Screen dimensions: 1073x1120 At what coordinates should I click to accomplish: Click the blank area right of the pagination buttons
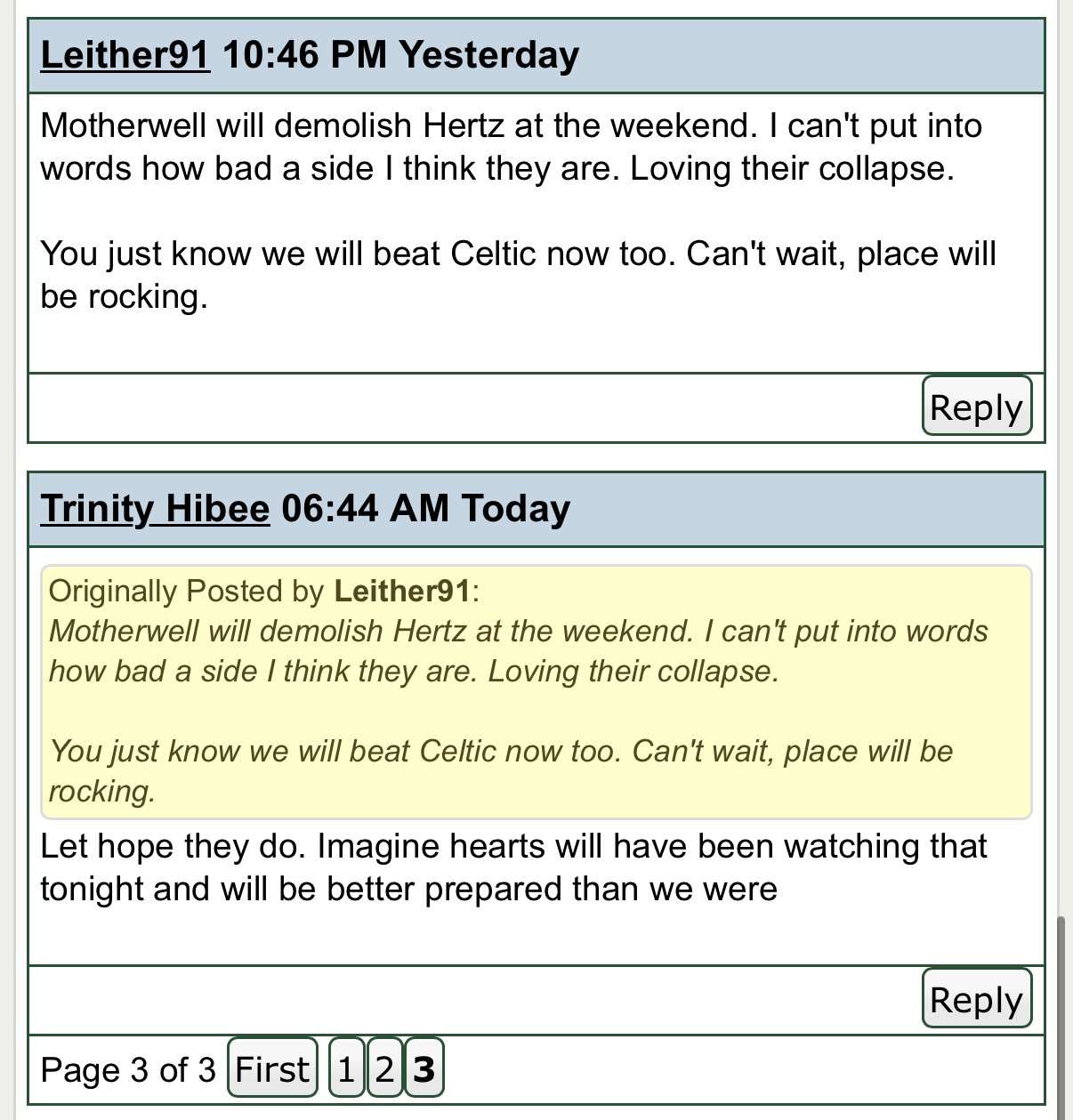[738, 1068]
